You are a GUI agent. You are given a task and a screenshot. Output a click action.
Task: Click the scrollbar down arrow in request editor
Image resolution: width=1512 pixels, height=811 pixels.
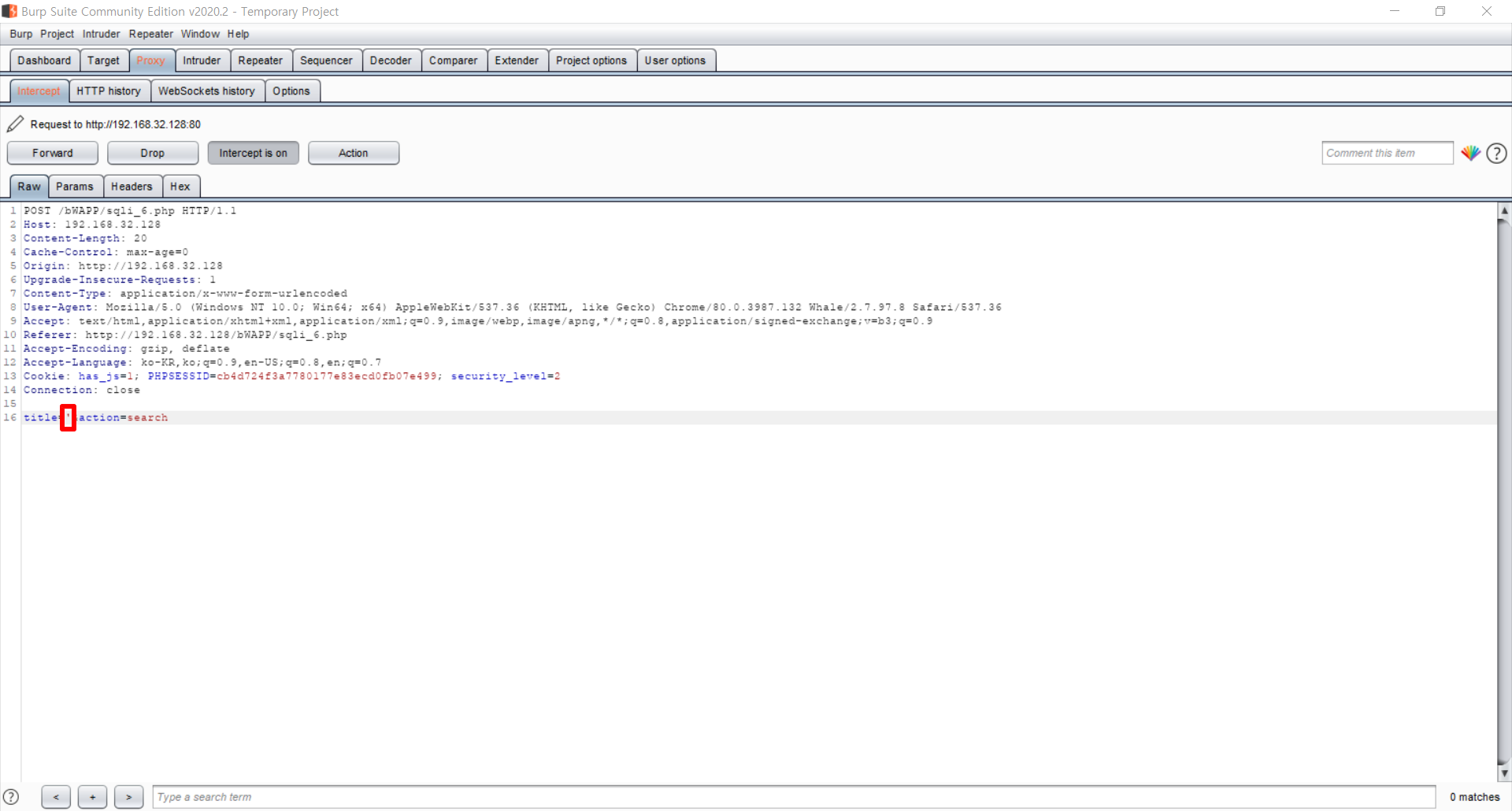[1504, 774]
